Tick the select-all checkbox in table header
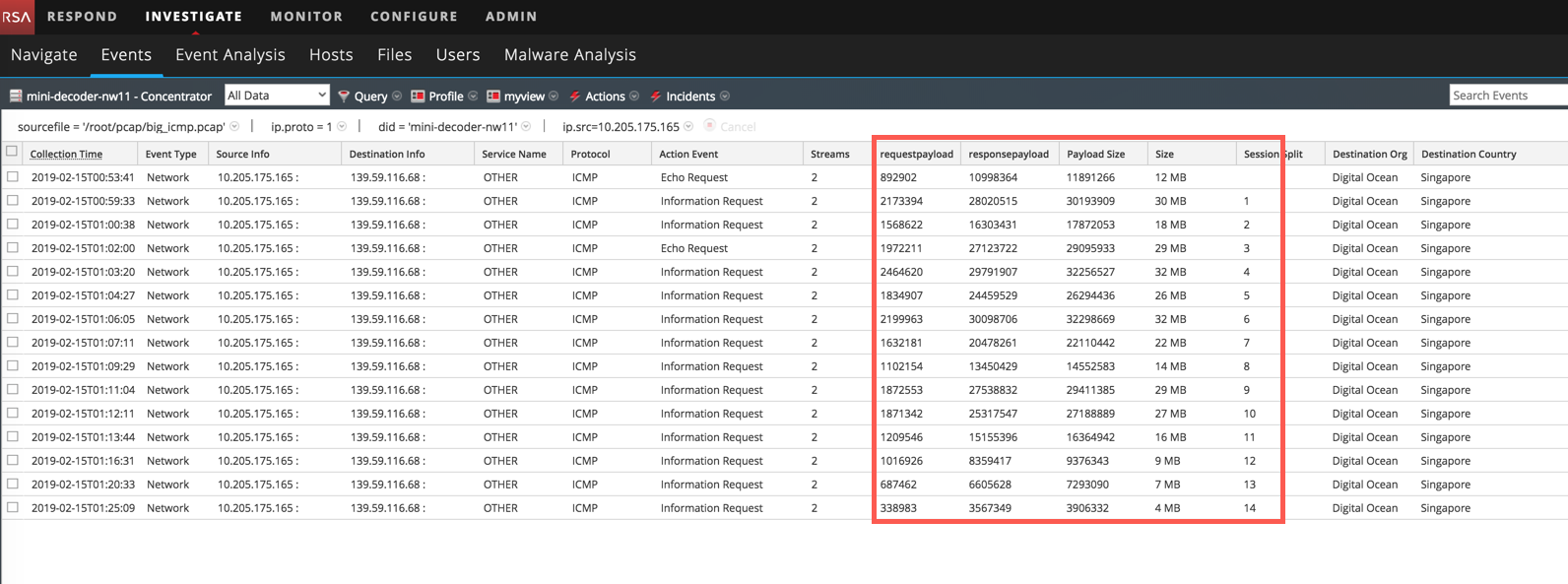Viewport: 1568px width, 584px height. click(x=12, y=152)
